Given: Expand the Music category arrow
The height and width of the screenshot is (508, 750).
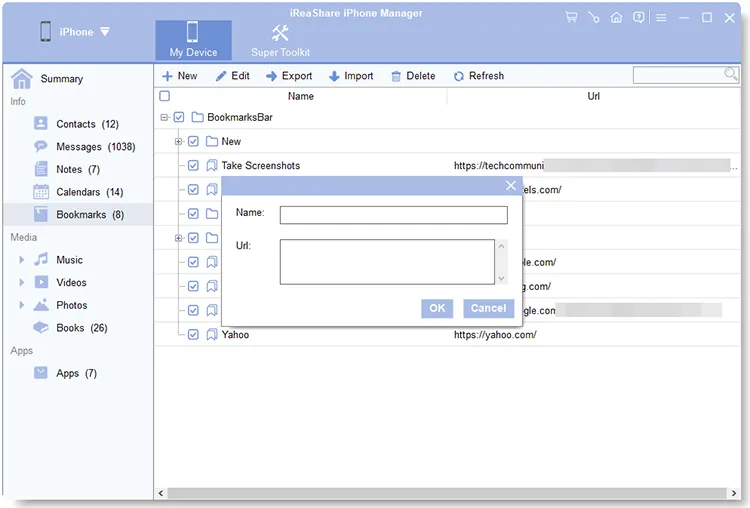Looking at the screenshot, I should coord(22,259).
